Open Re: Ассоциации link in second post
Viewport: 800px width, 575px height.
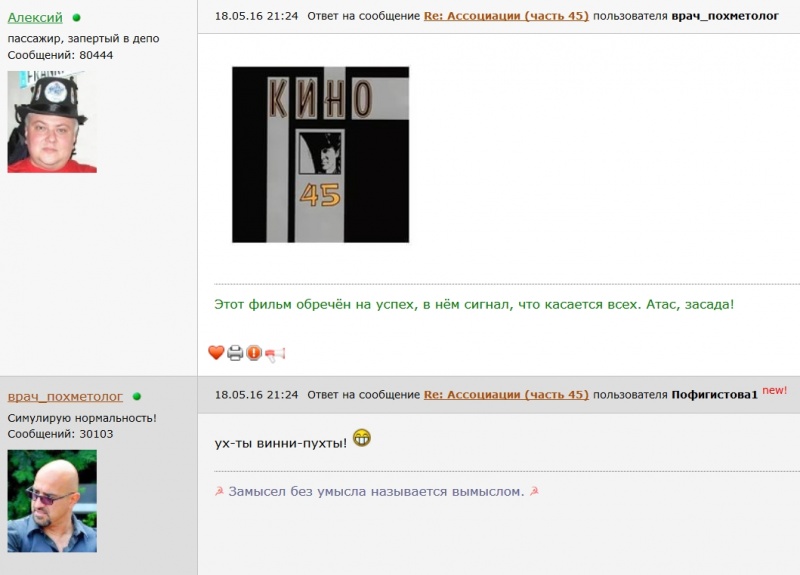506,395
